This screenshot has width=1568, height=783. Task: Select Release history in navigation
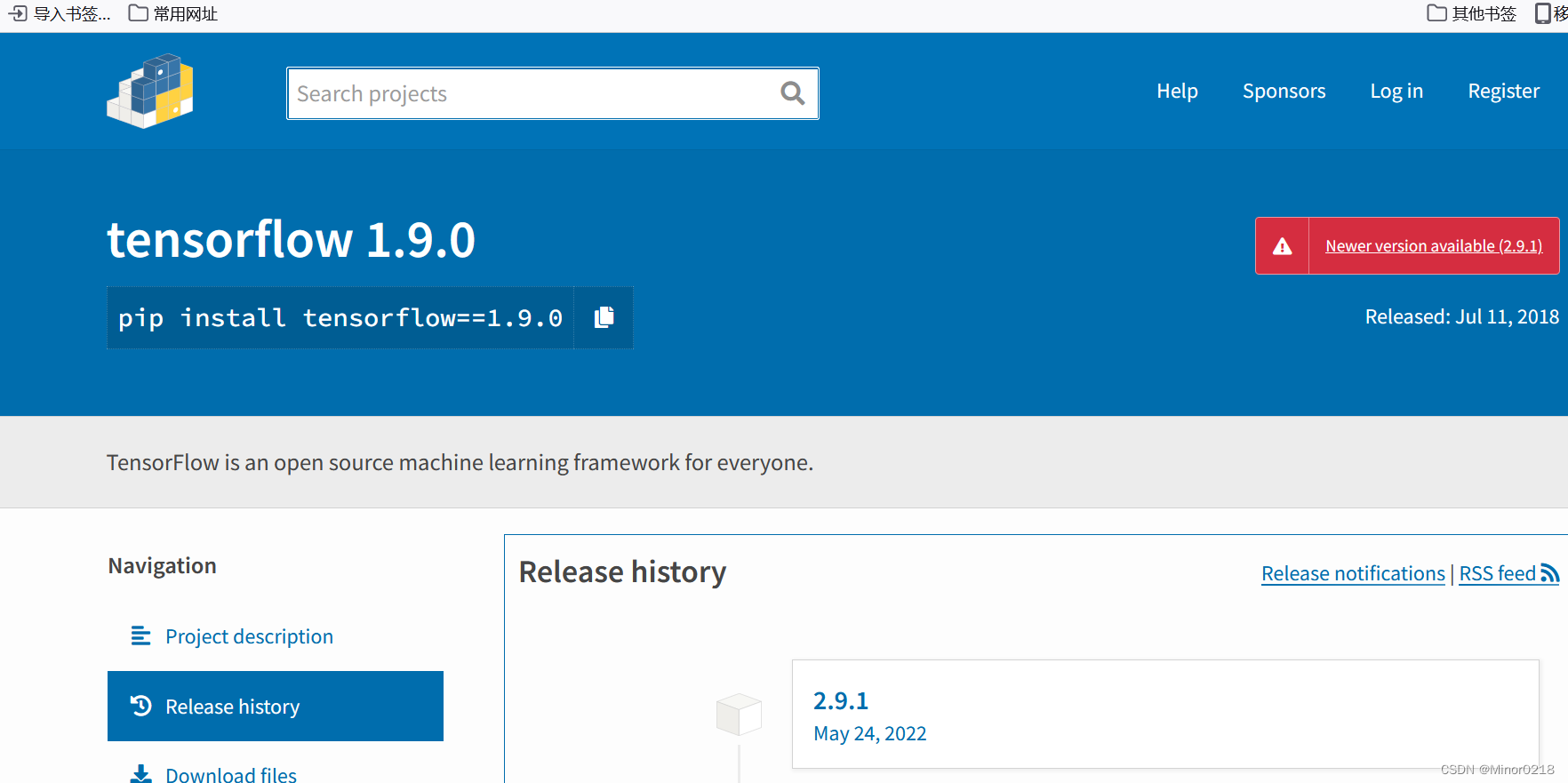click(276, 706)
